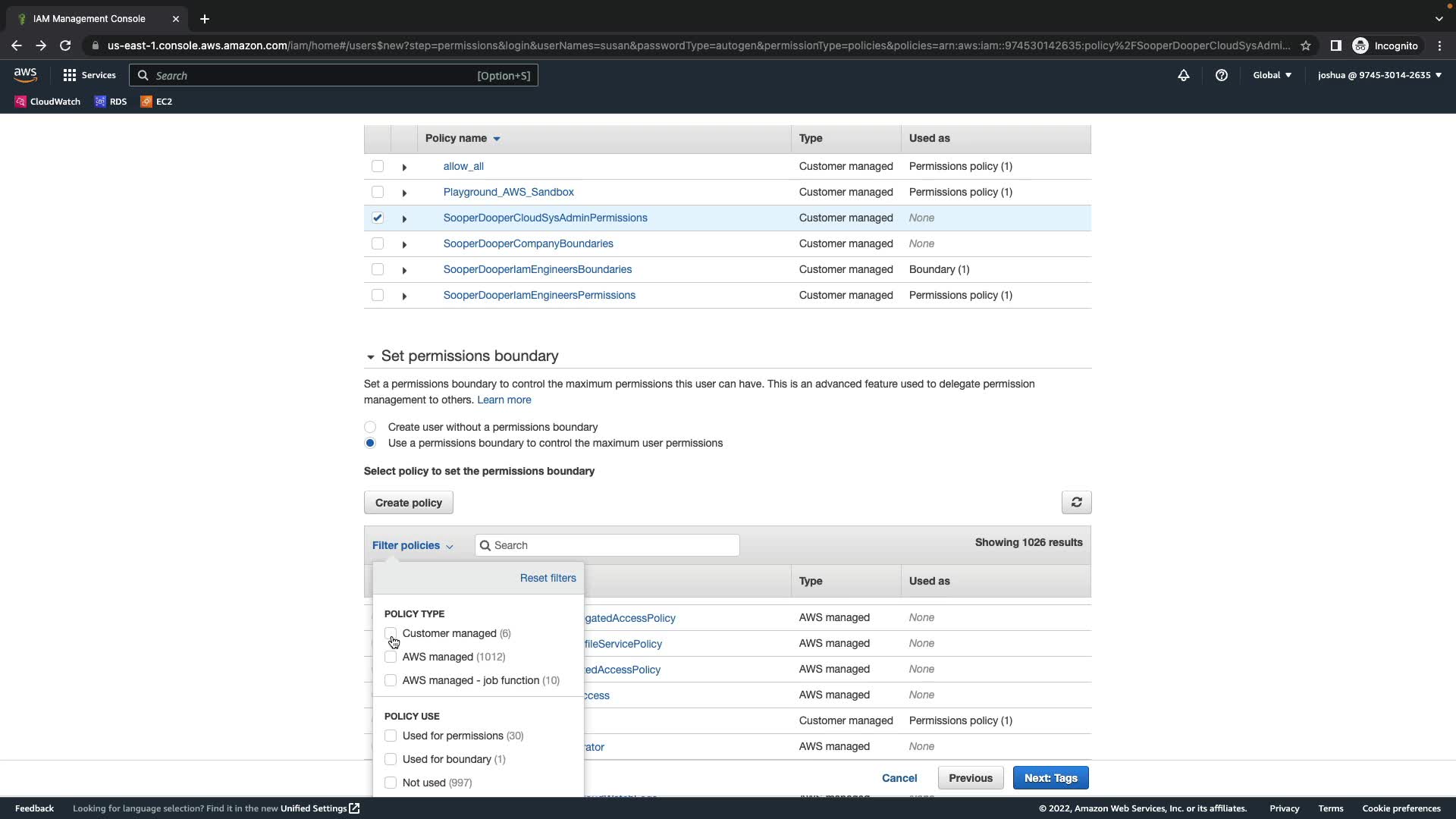Open the EC2 bookmark shortcut

[x=157, y=101]
